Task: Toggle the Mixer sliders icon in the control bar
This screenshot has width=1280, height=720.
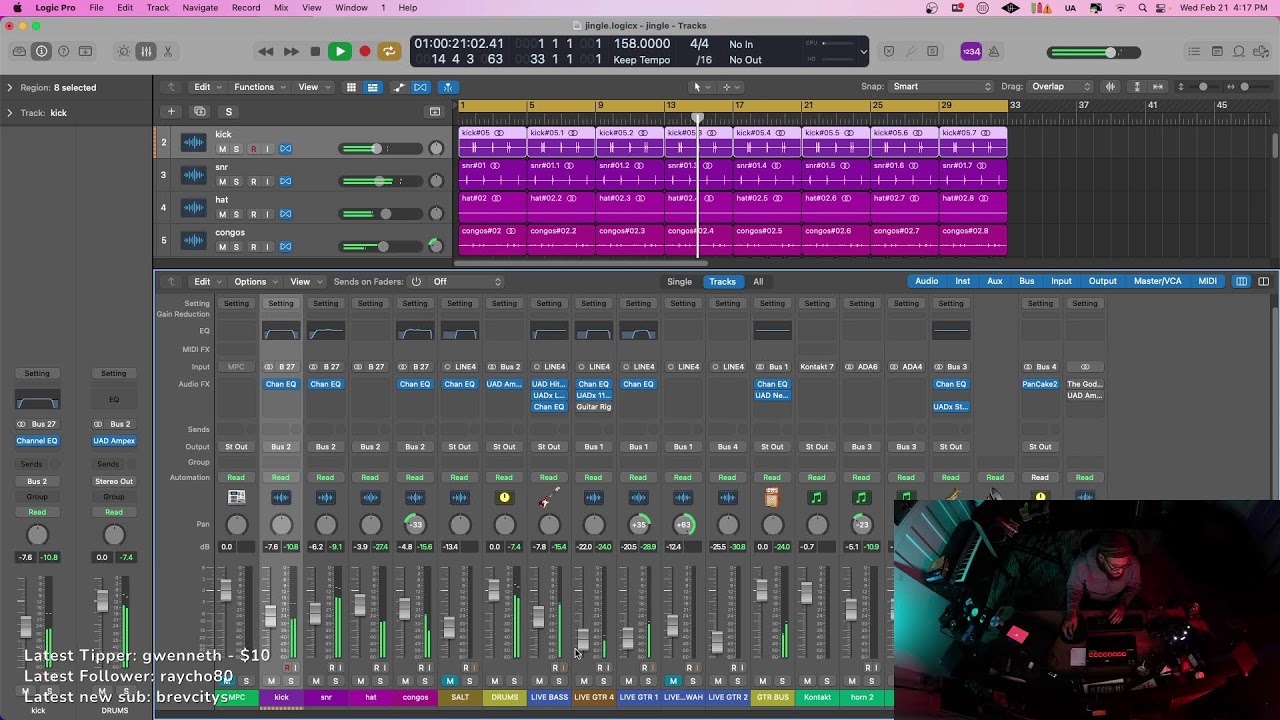Action: (x=146, y=51)
